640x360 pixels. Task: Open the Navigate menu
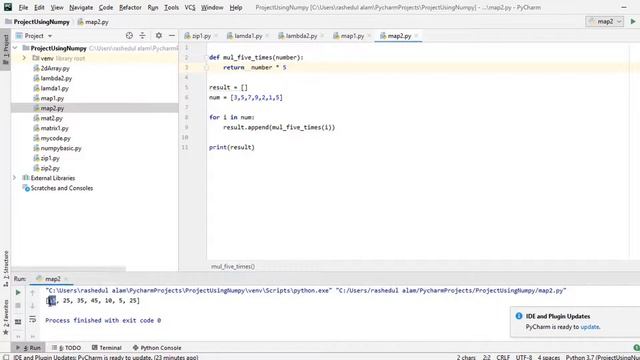click(x=81, y=7)
